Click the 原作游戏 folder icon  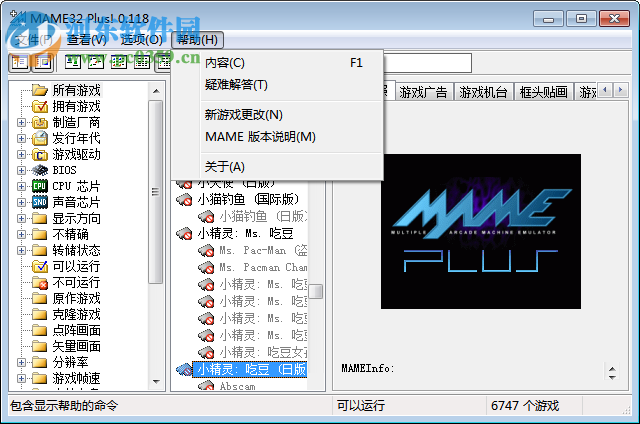(x=40, y=298)
